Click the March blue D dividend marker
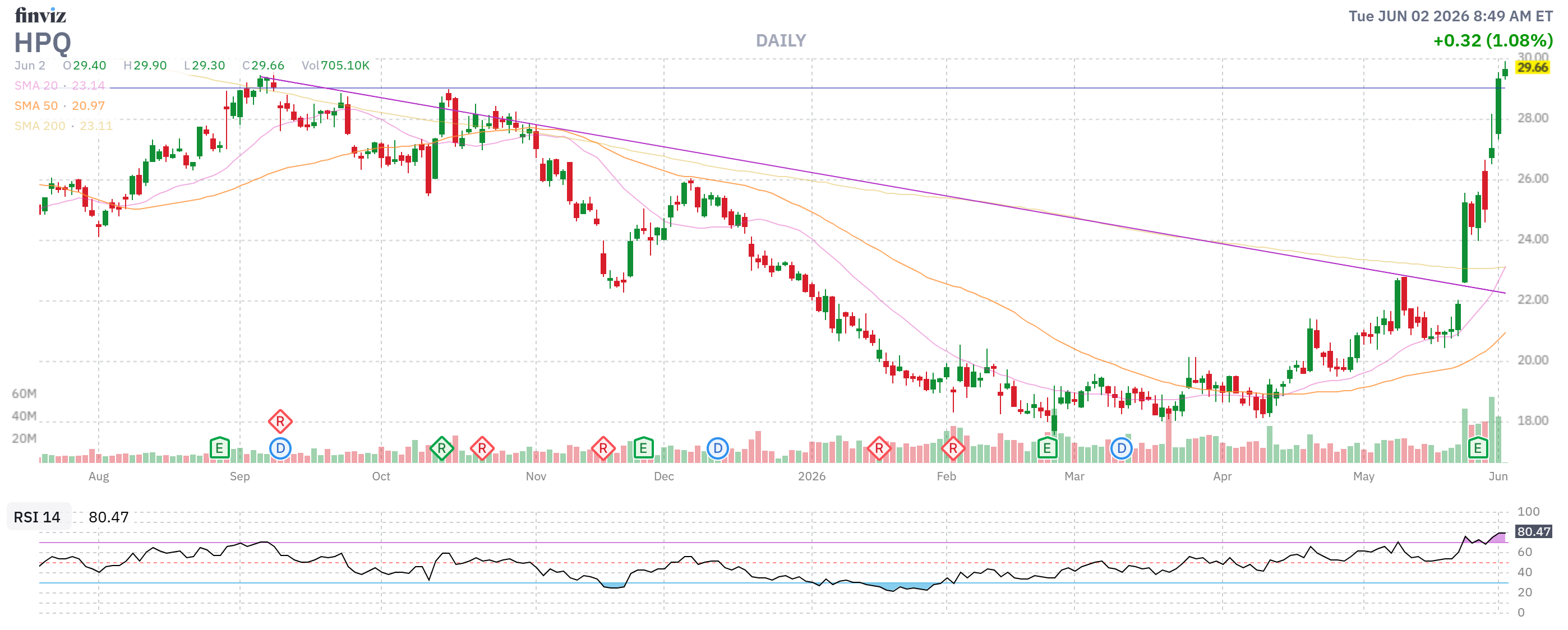 click(1121, 449)
